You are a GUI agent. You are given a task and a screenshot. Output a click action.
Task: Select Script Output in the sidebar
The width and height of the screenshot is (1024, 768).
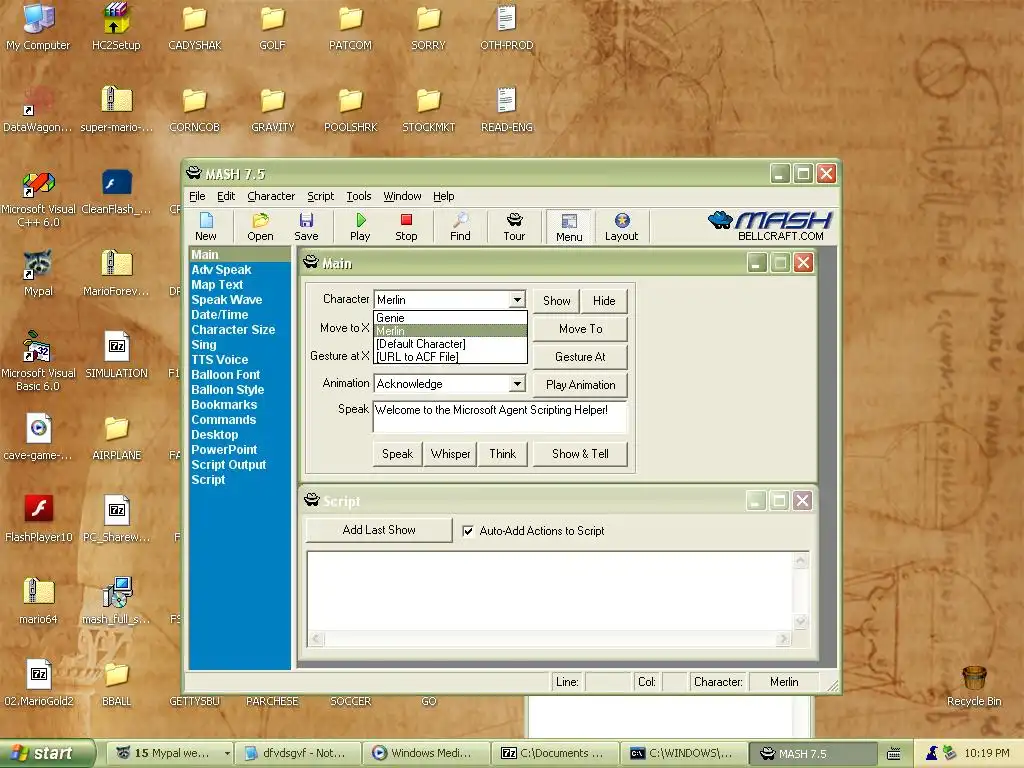pos(229,465)
